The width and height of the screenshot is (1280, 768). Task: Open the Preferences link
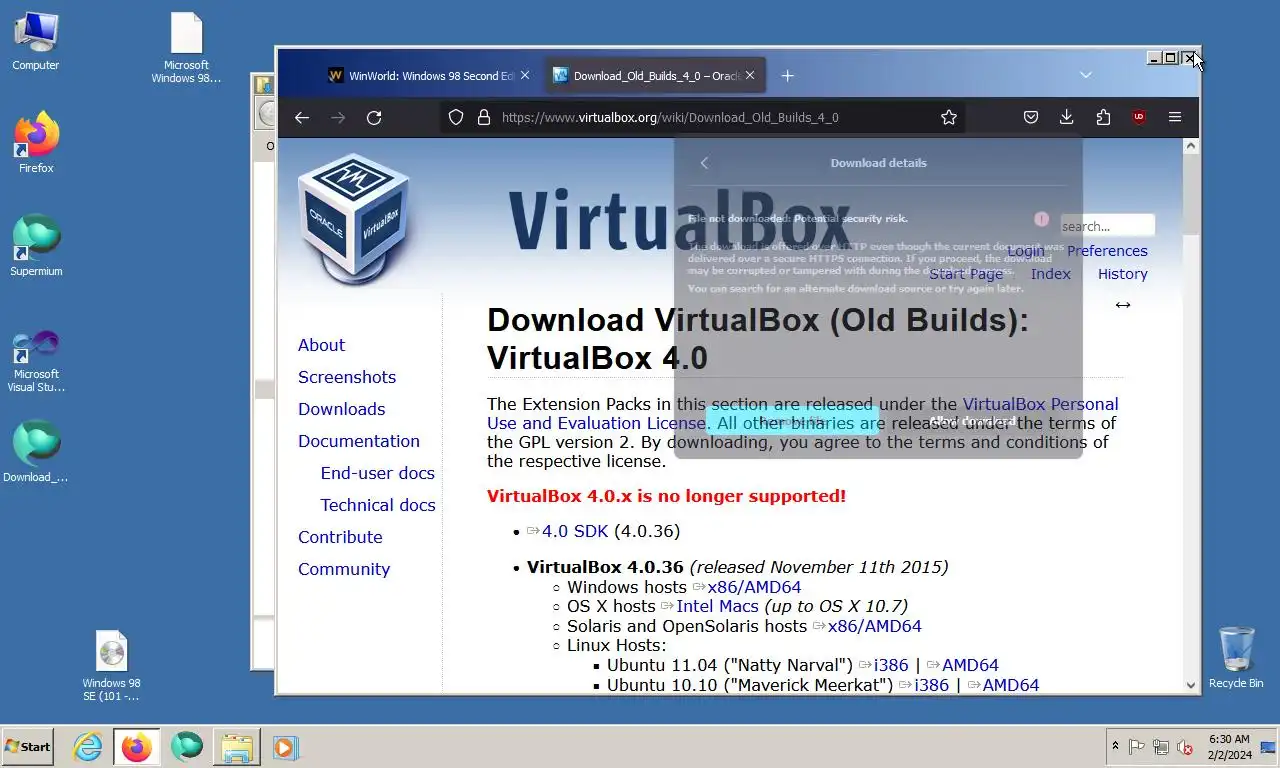point(1107,251)
